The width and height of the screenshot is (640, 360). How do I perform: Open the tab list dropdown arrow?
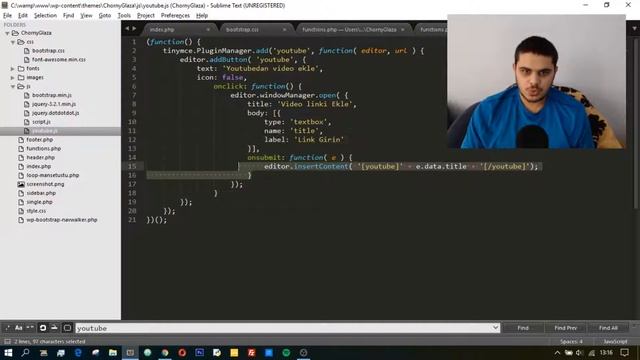point(634,29)
